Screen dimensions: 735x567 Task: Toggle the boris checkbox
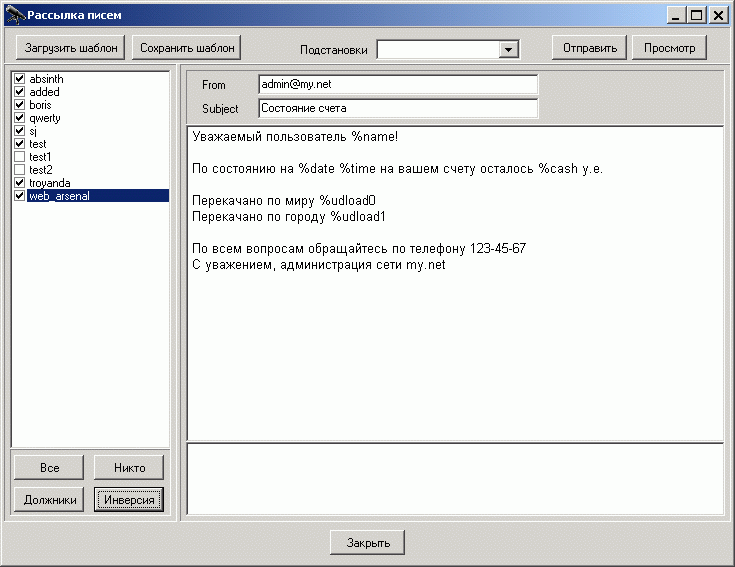pyautogui.click(x=19, y=105)
